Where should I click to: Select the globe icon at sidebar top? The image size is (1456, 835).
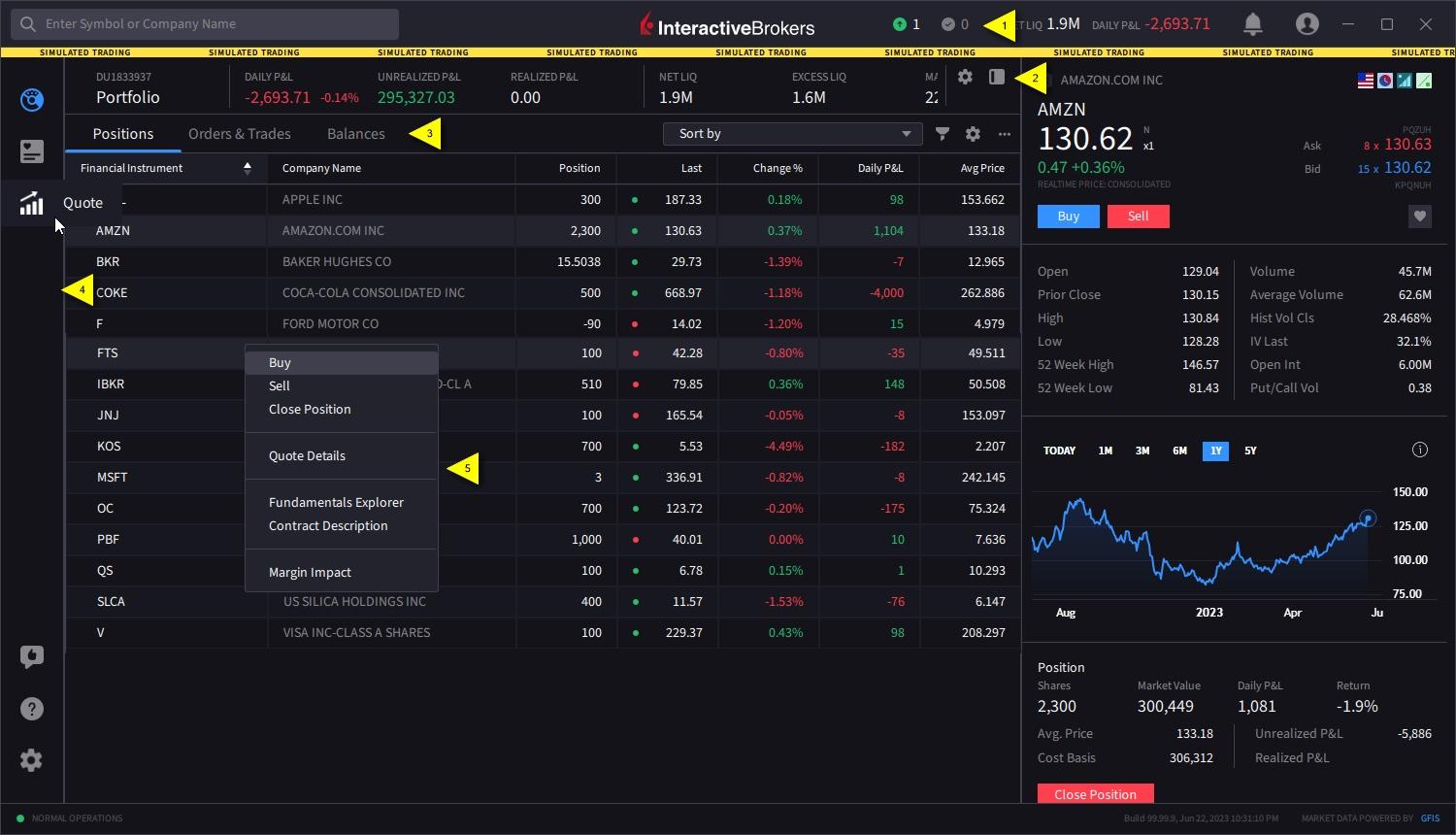[x=32, y=99]
